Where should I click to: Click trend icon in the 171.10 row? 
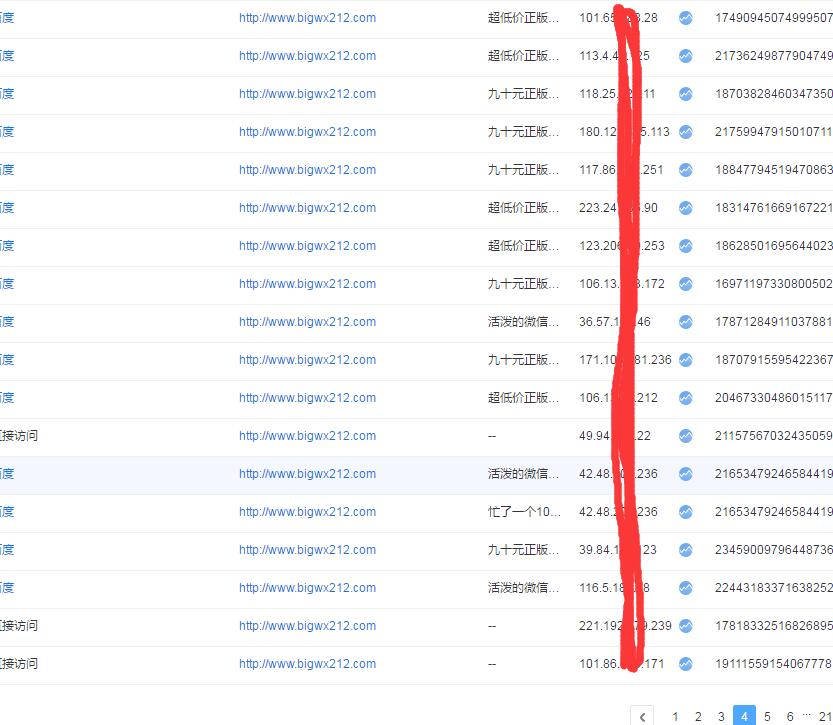coord(686,360)
